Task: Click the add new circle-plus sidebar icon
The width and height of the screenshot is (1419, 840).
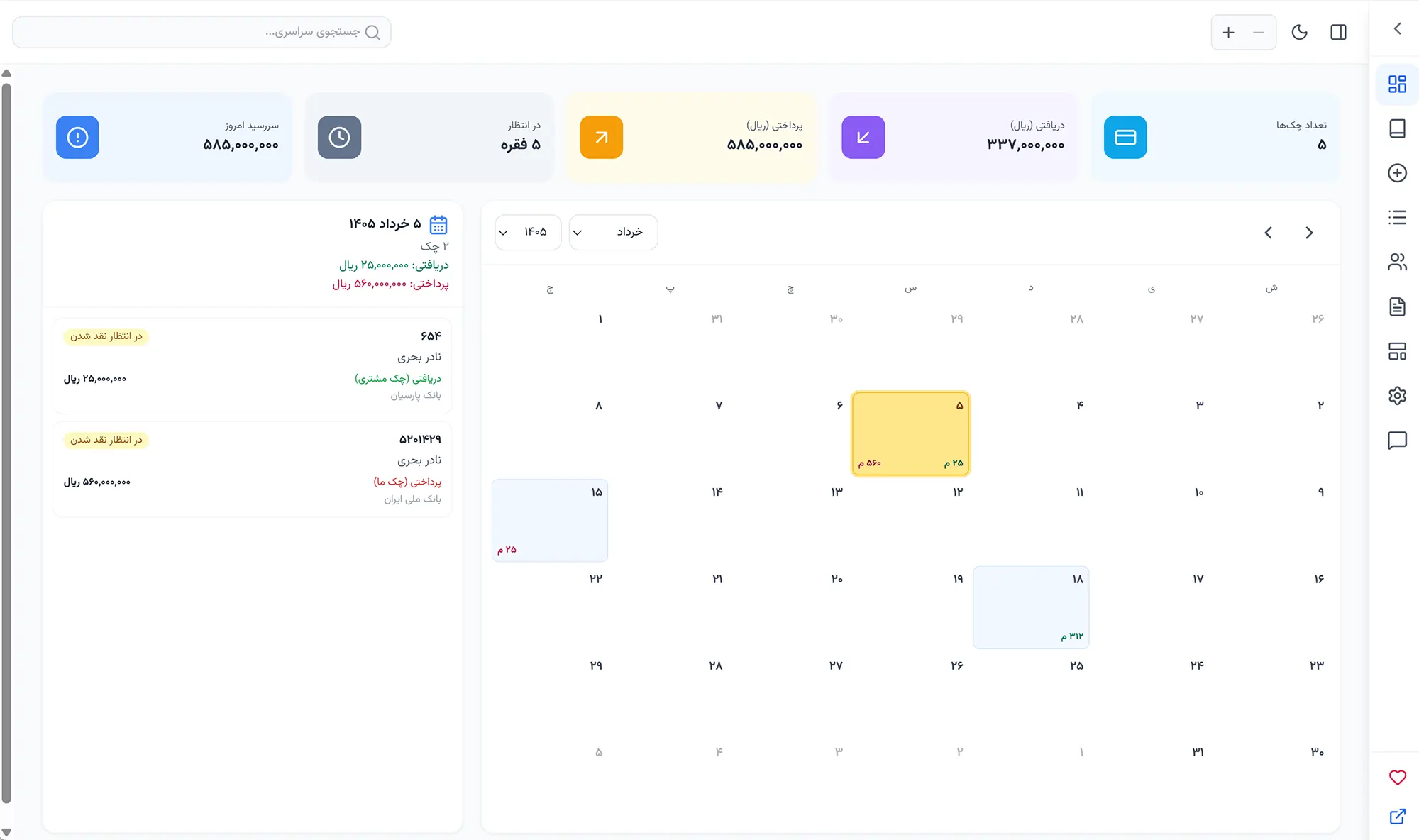Action: coord(1397,173)
